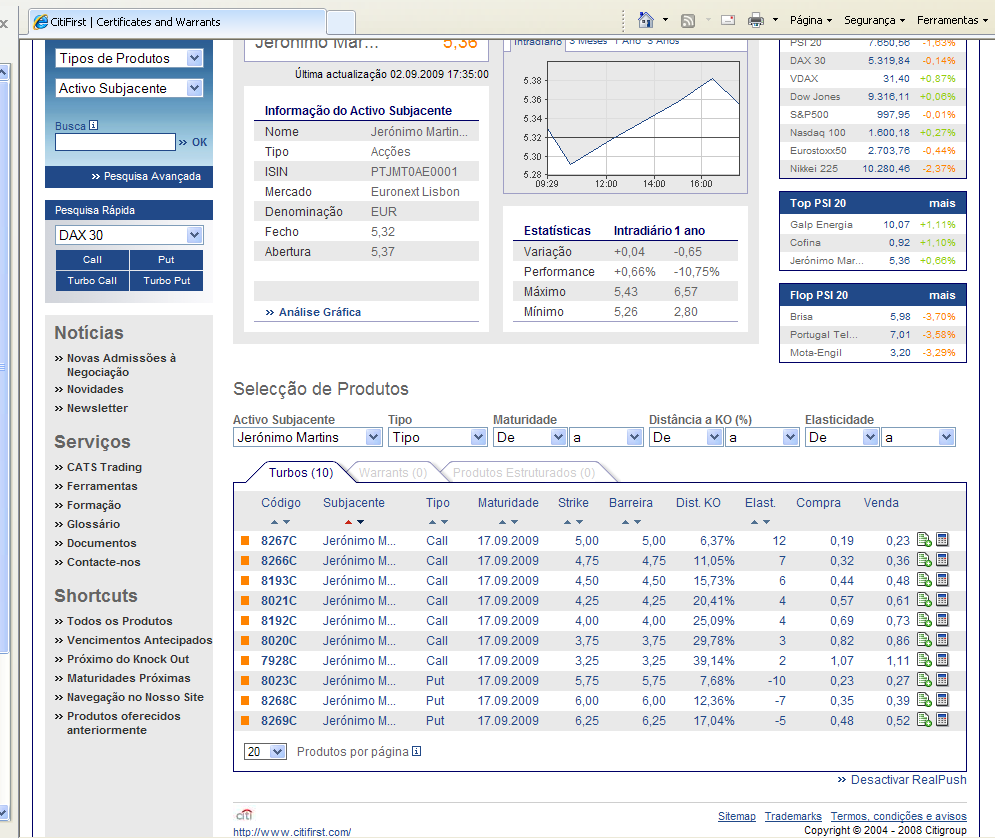Viewport: 995px width, 838px height.
Task: Click the Print icon in the toolbar
Action: (x=756, y=20)
